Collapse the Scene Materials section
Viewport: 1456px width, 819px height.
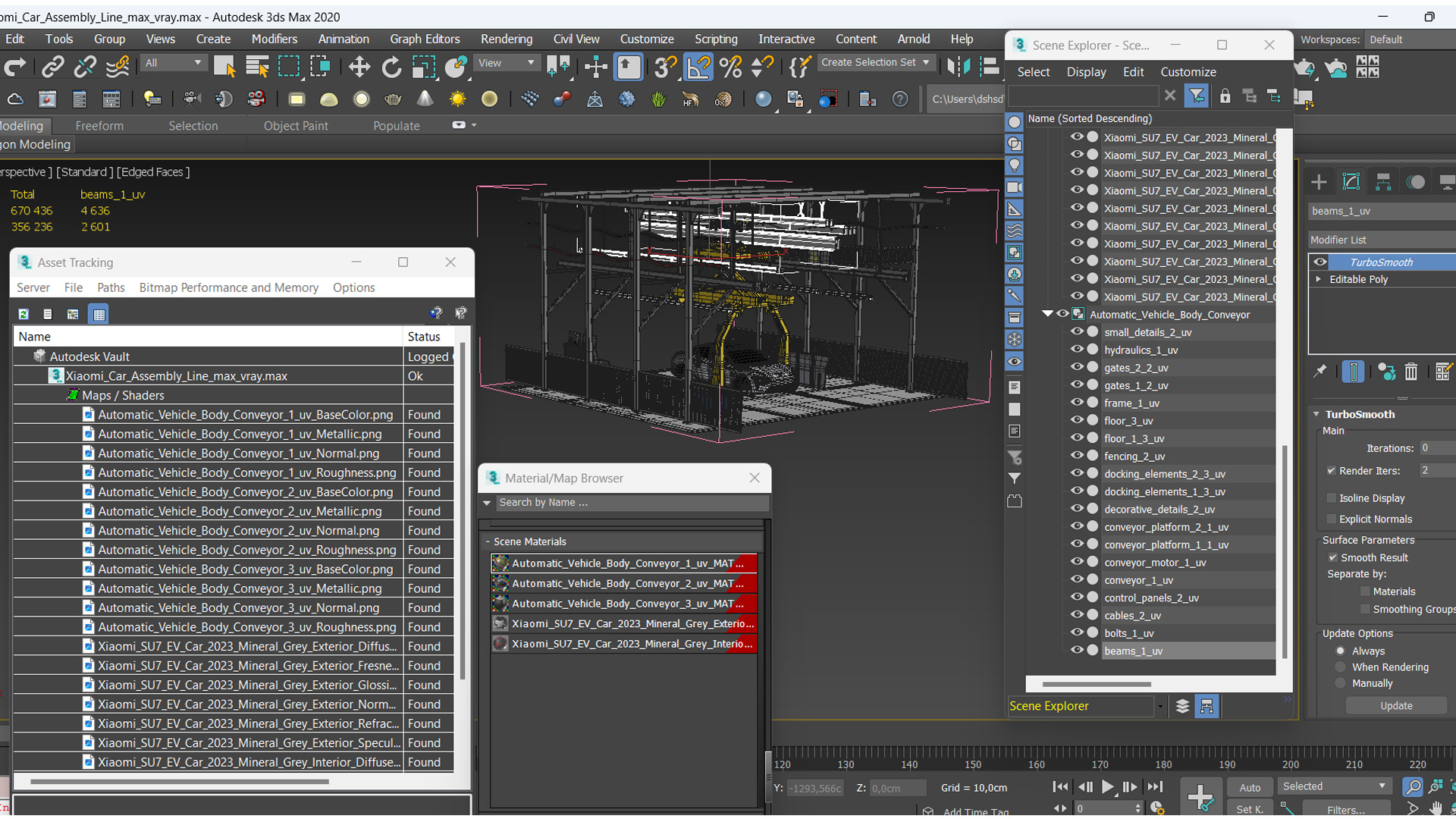(x=488, y=541)
